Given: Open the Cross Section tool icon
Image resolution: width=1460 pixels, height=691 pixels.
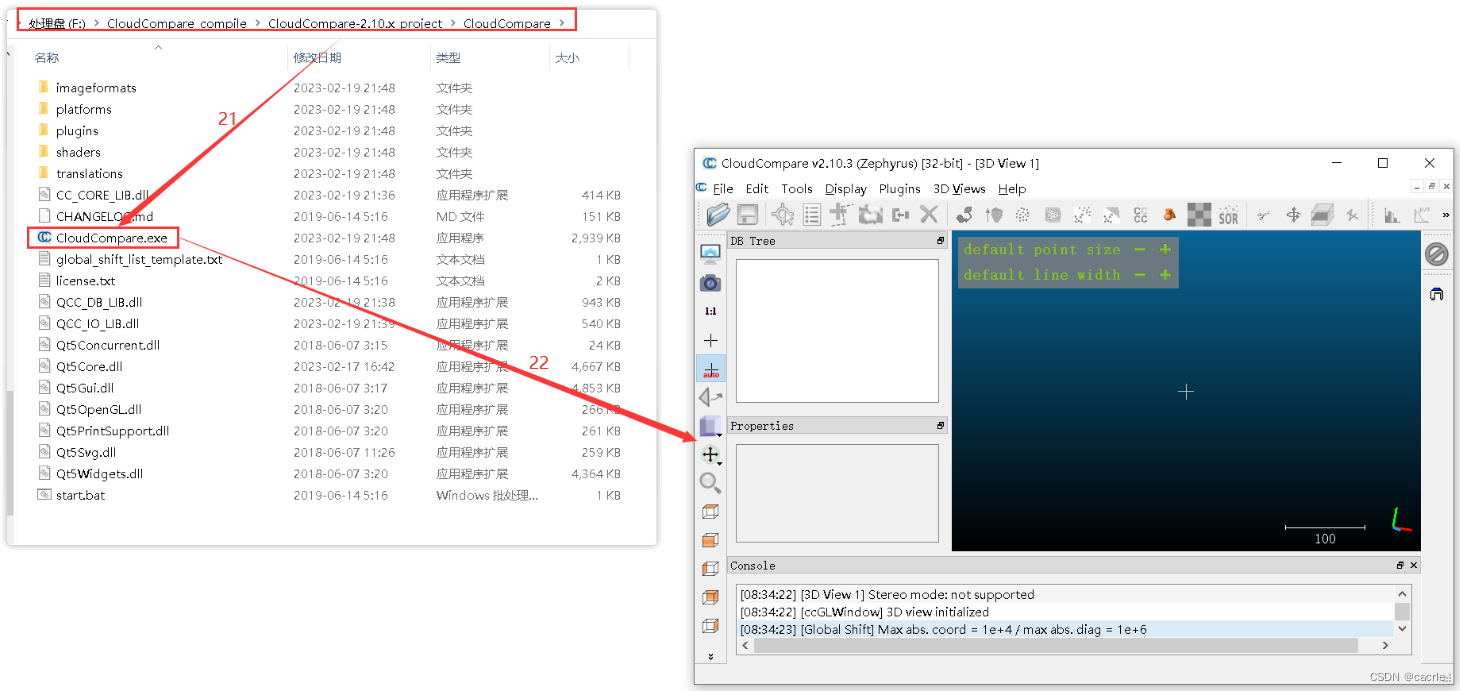Looking at the screenshot, I should (1322, 214).
